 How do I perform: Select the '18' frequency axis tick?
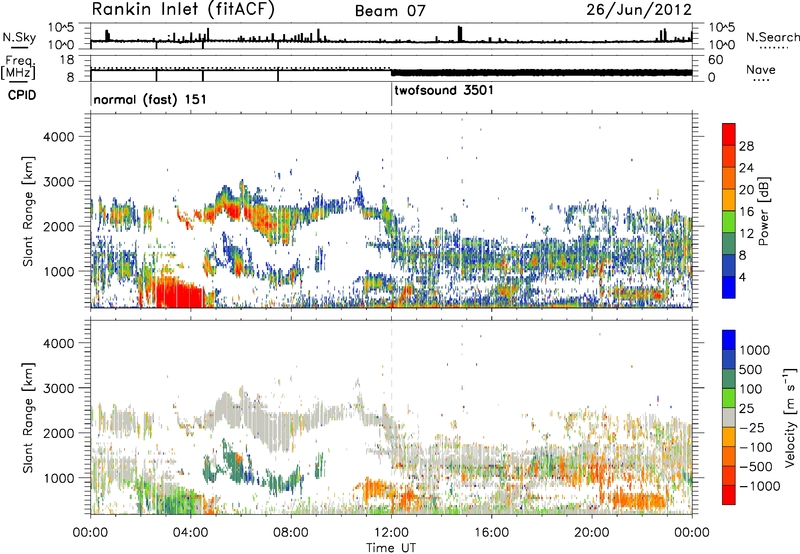67,60
